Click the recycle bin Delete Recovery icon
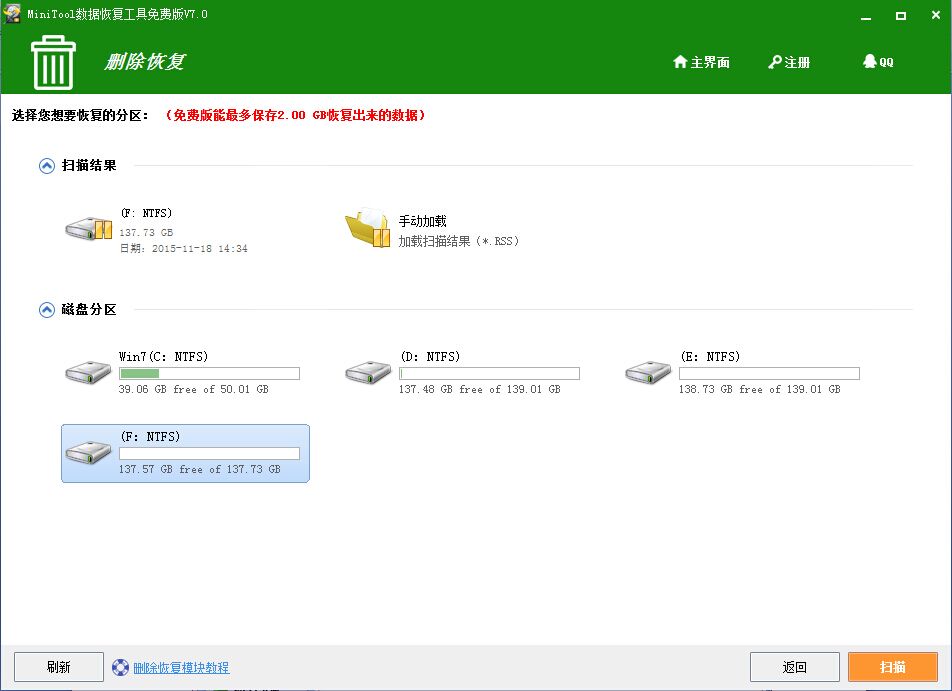The height and width of the screenshot is (691, 952). click(53, 62)
